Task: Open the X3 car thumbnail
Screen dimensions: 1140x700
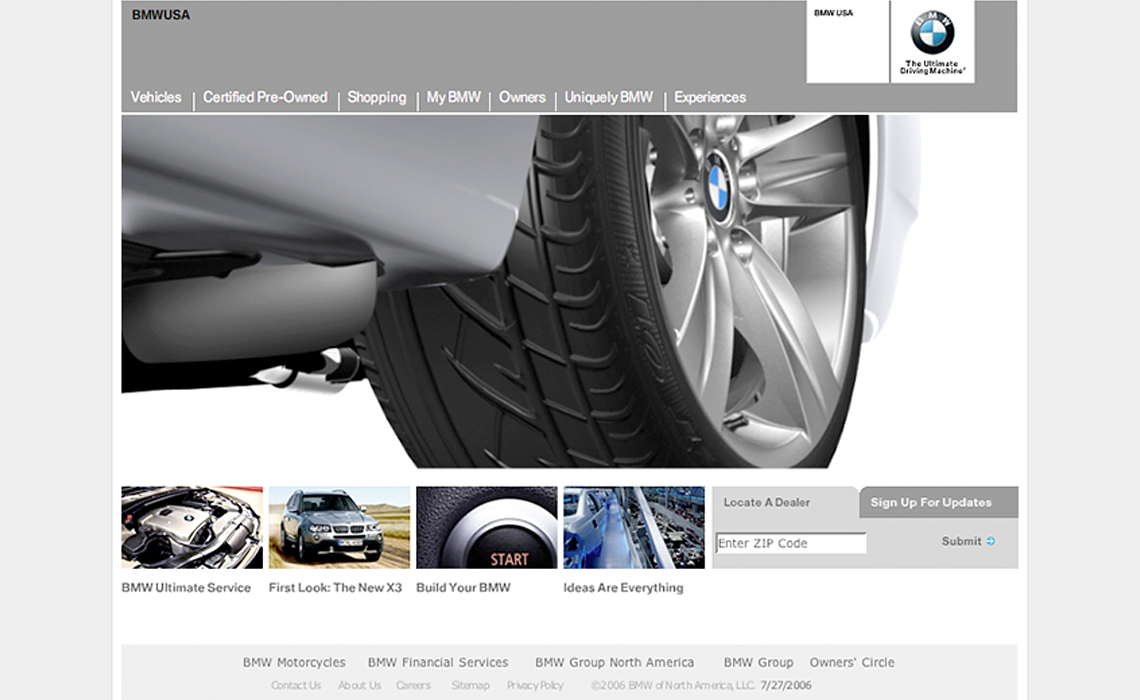Action: pos(340,527)
